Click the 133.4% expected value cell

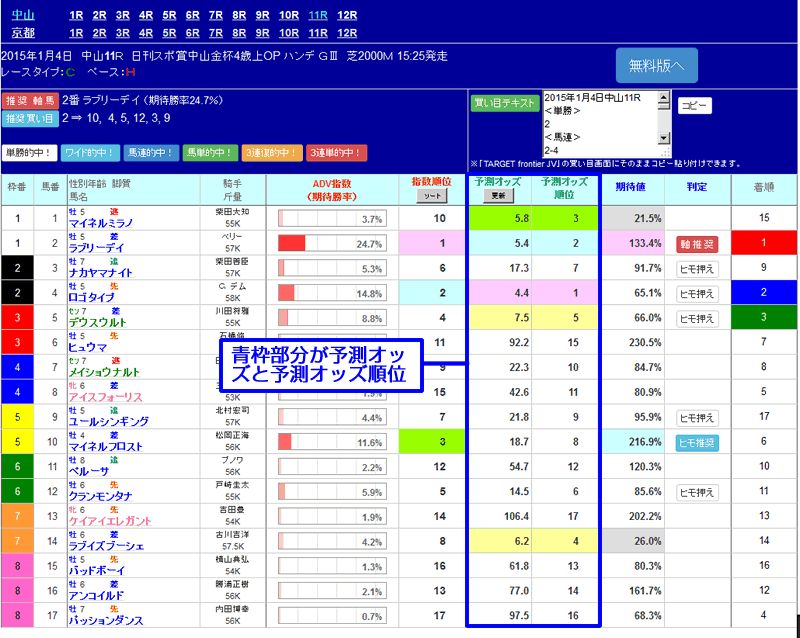pyautogui.click(x=633, y=243)
